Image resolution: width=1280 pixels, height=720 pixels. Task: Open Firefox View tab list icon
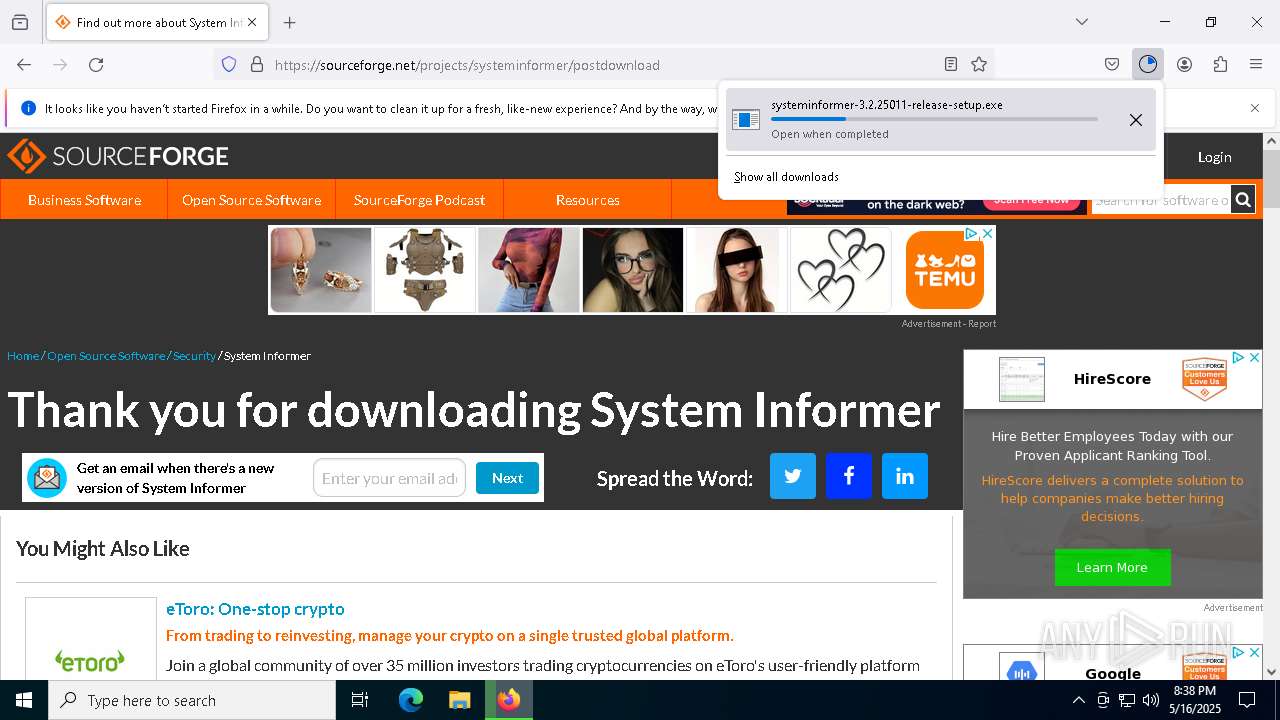20,22
